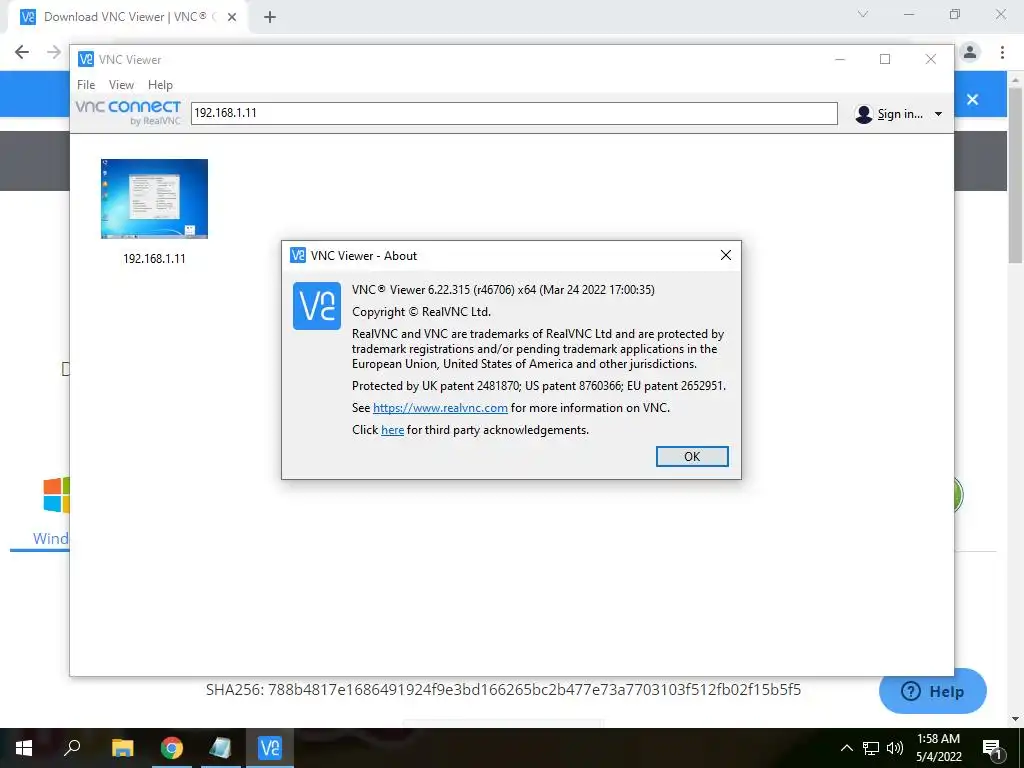The width and height of the screenshot is (1024, 768).
Task: Open taskbar Search
Action: pos(72,748)
